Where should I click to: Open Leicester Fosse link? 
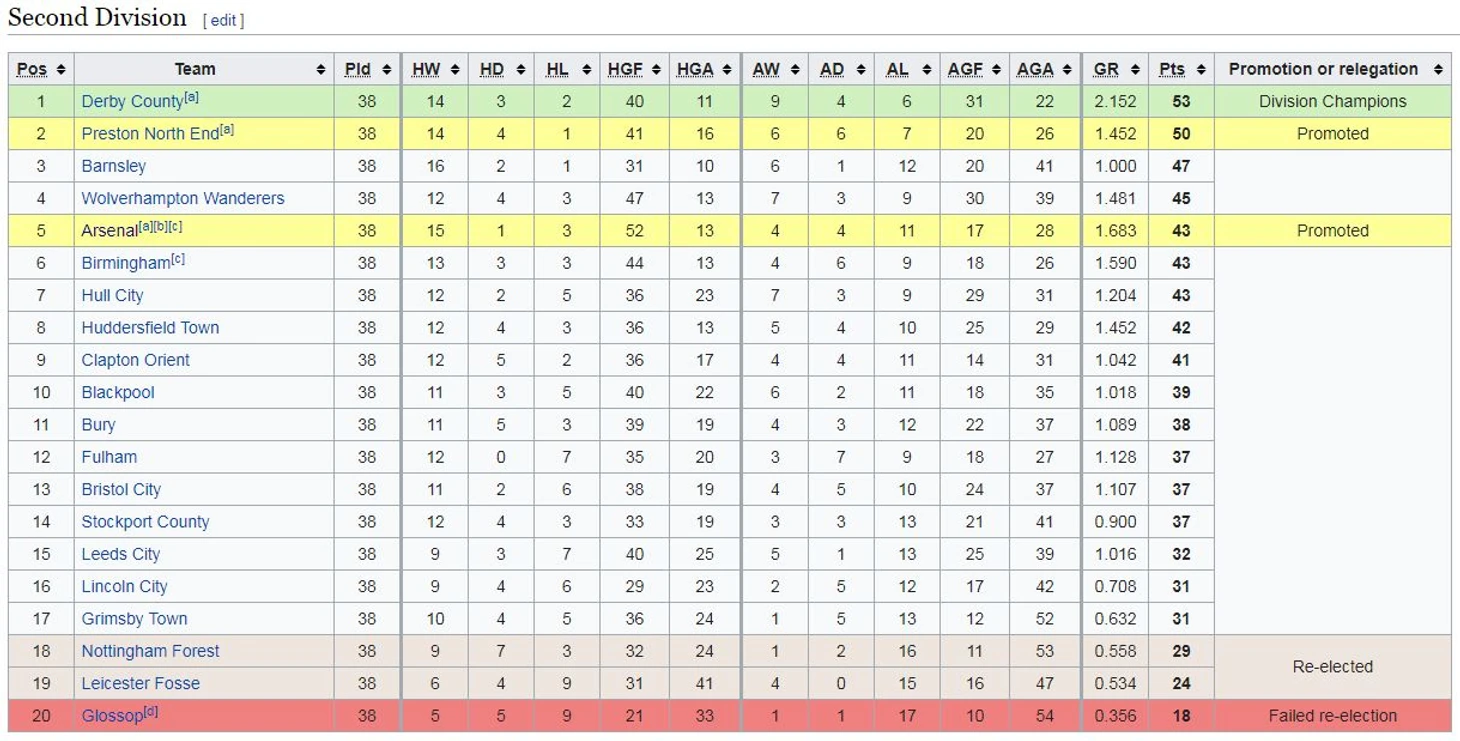(x=141, y=684)
